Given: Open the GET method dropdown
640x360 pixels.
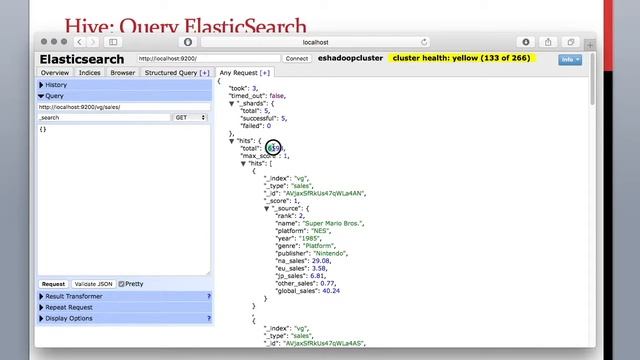Looking at the screenshot, I should click(190, 118).
